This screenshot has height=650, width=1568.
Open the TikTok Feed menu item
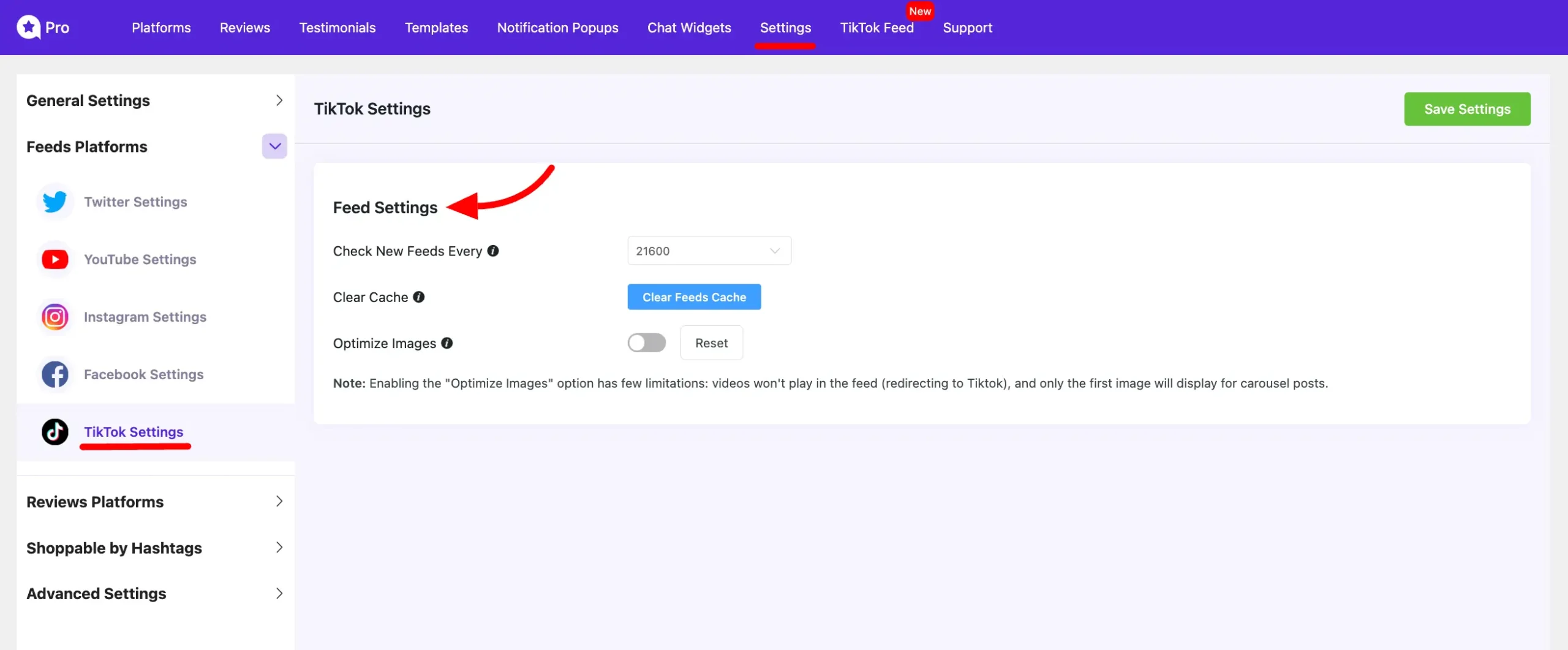point(876,28)
